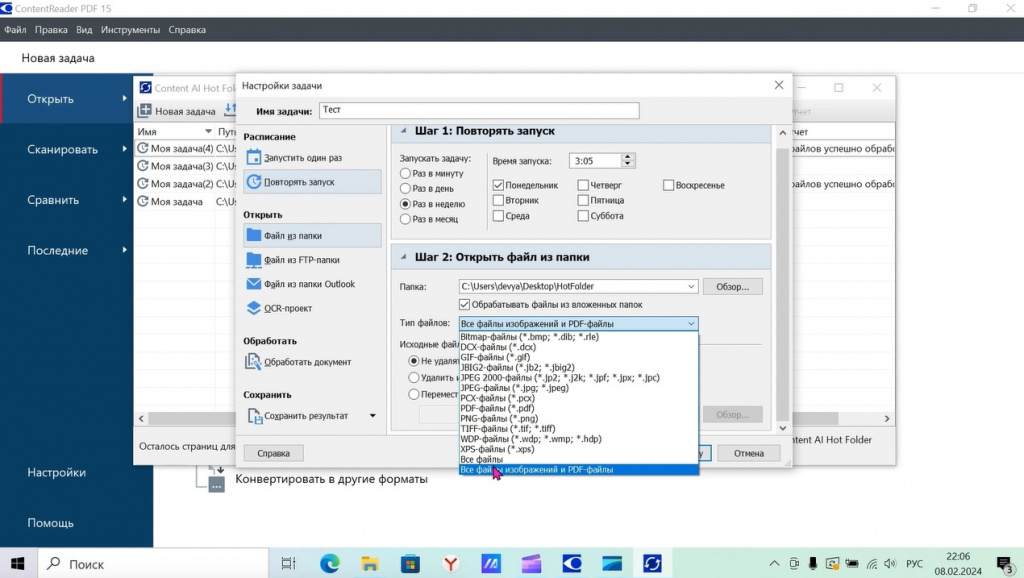1024x578 pixels.
Task: Open volume control in system tray
Action: click(890, 564)
